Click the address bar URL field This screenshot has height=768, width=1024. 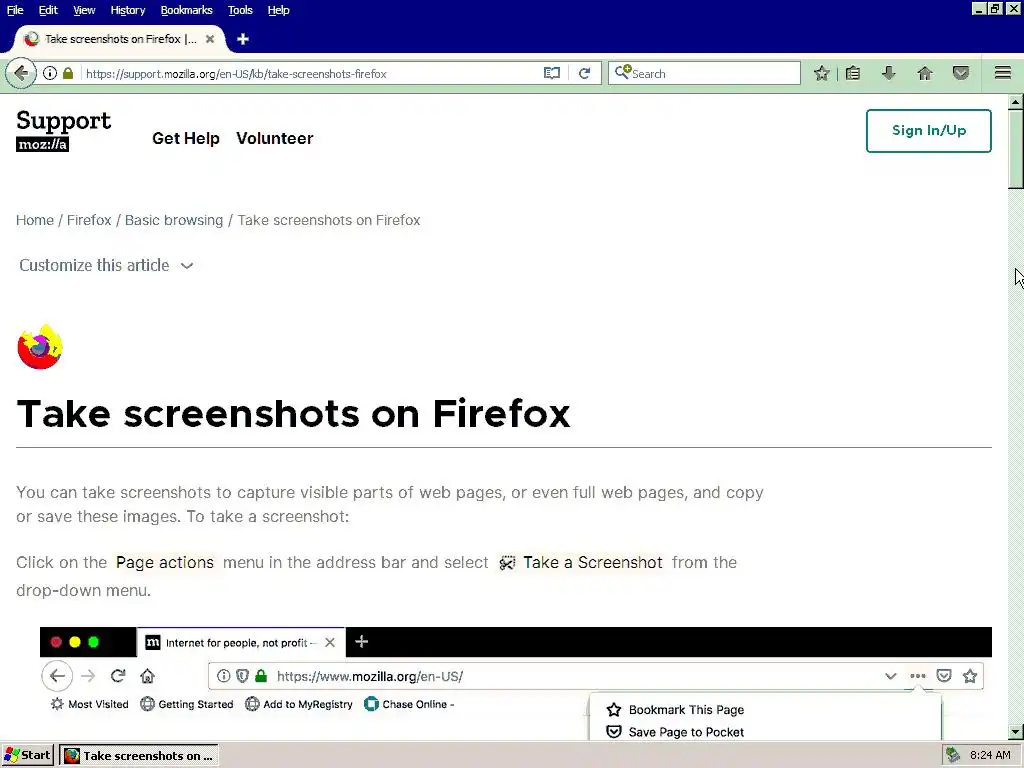[311, 73]
